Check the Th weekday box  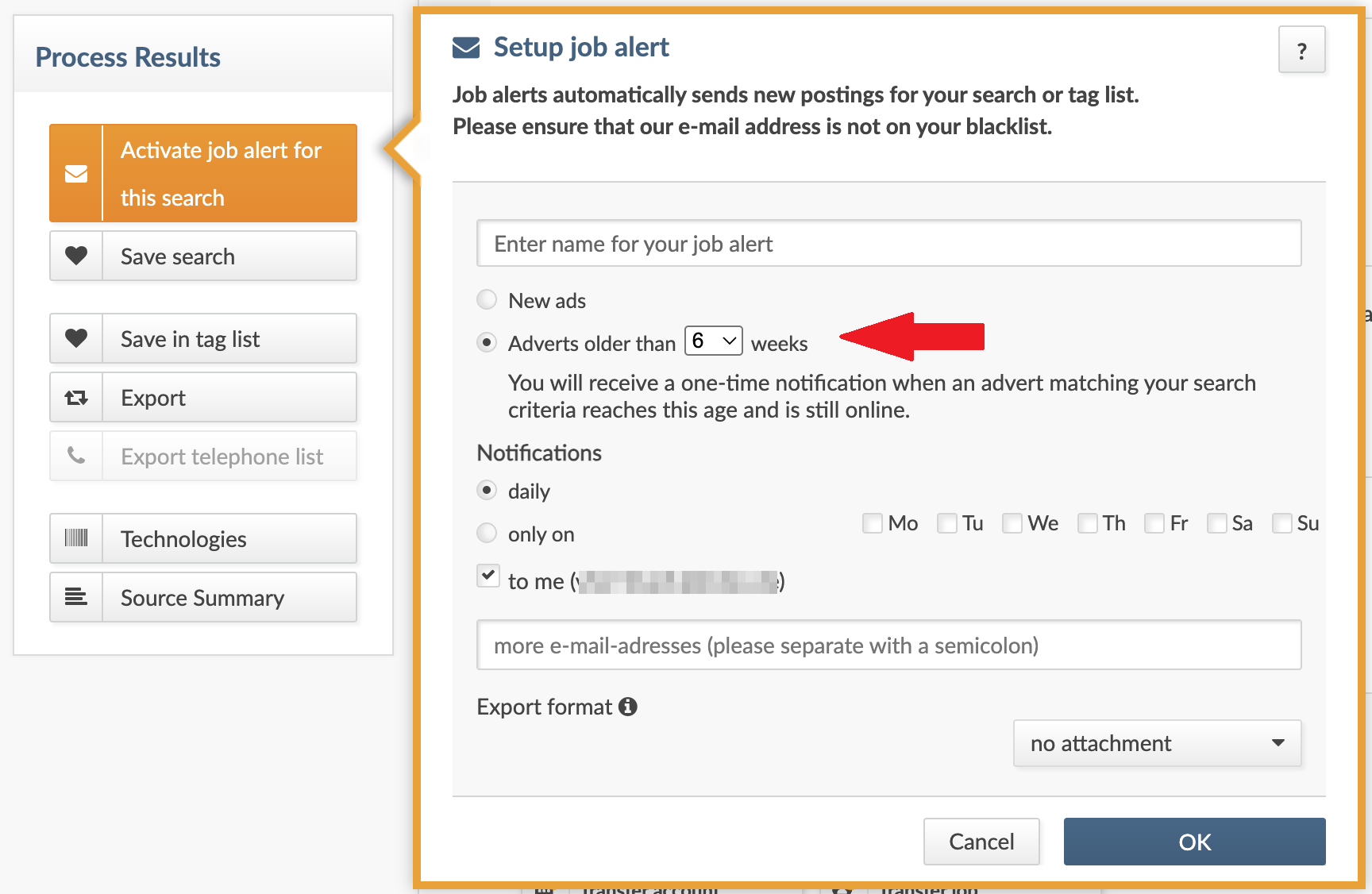(1088, 523)
